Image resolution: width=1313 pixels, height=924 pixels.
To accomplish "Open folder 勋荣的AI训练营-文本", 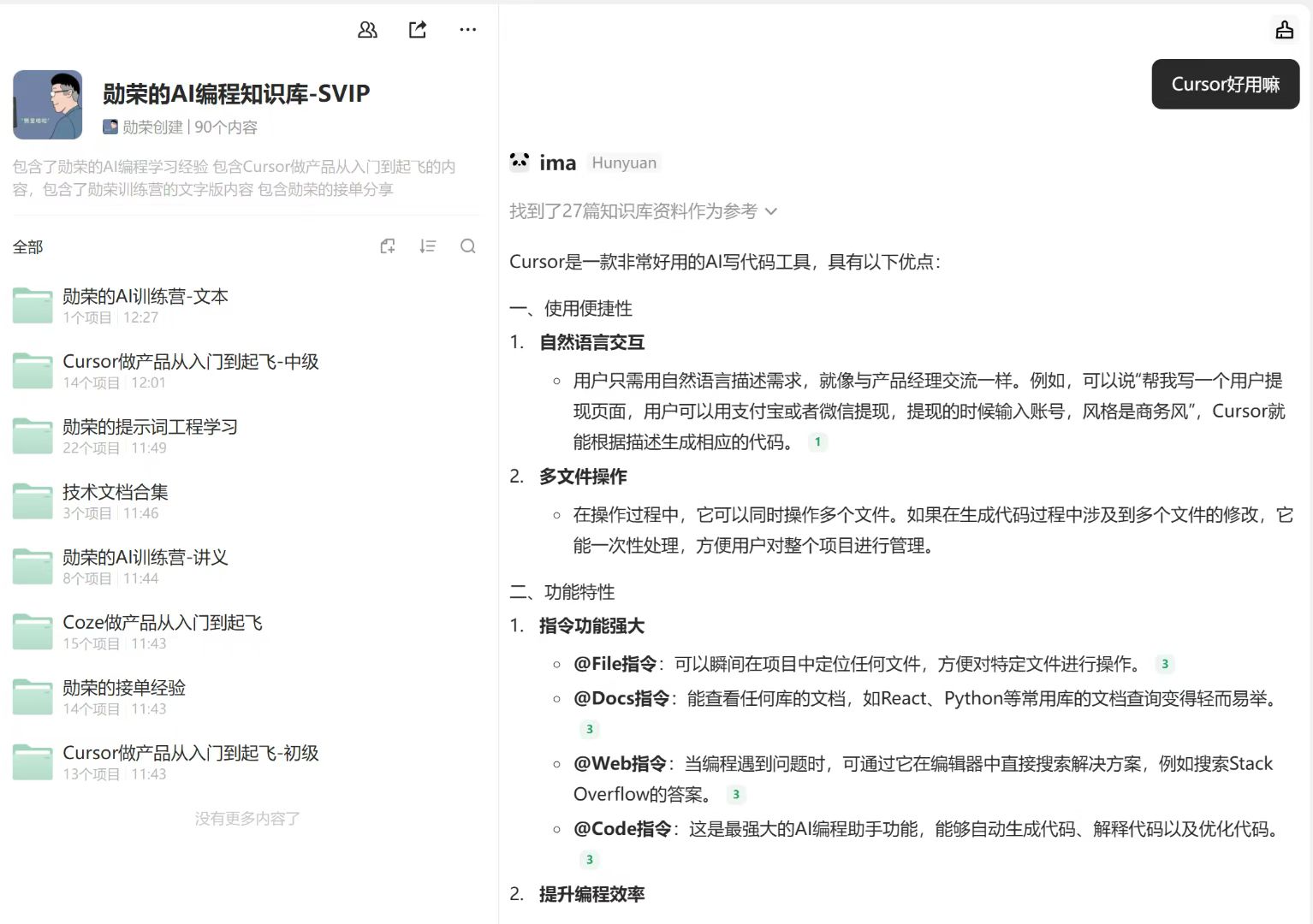I will tap(247, 306).
